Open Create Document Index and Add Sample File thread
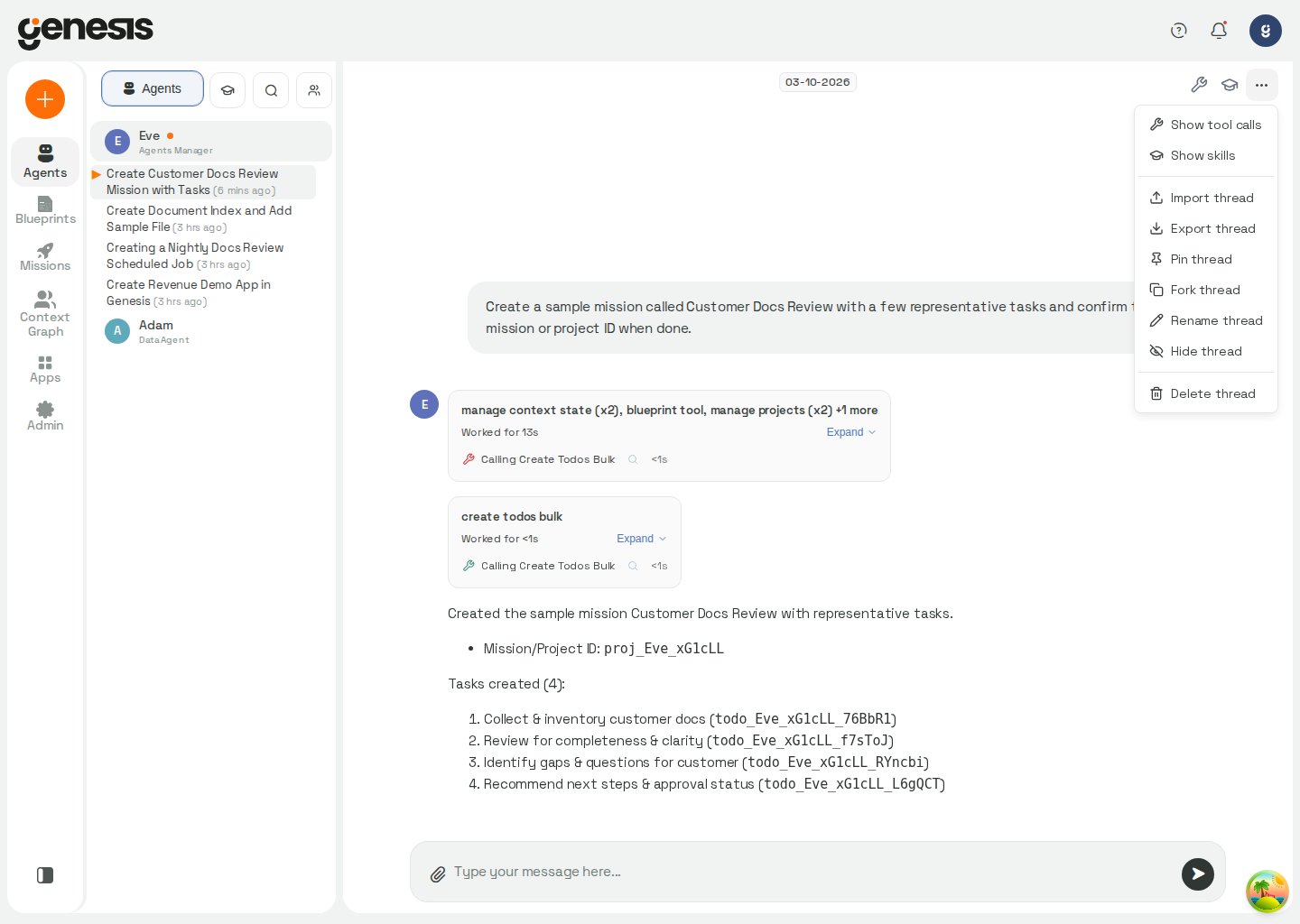This screenshot has width=1300, height=924. 203,218
